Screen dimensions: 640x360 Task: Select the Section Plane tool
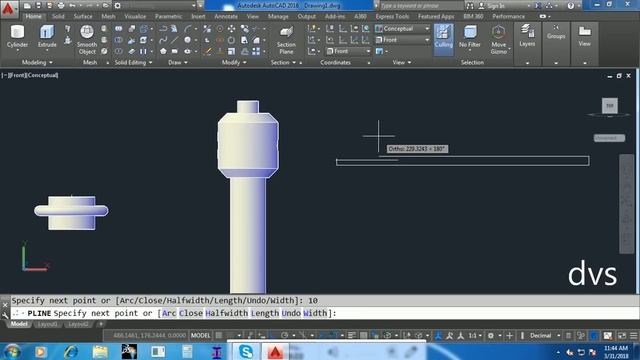tap(286, 40)
